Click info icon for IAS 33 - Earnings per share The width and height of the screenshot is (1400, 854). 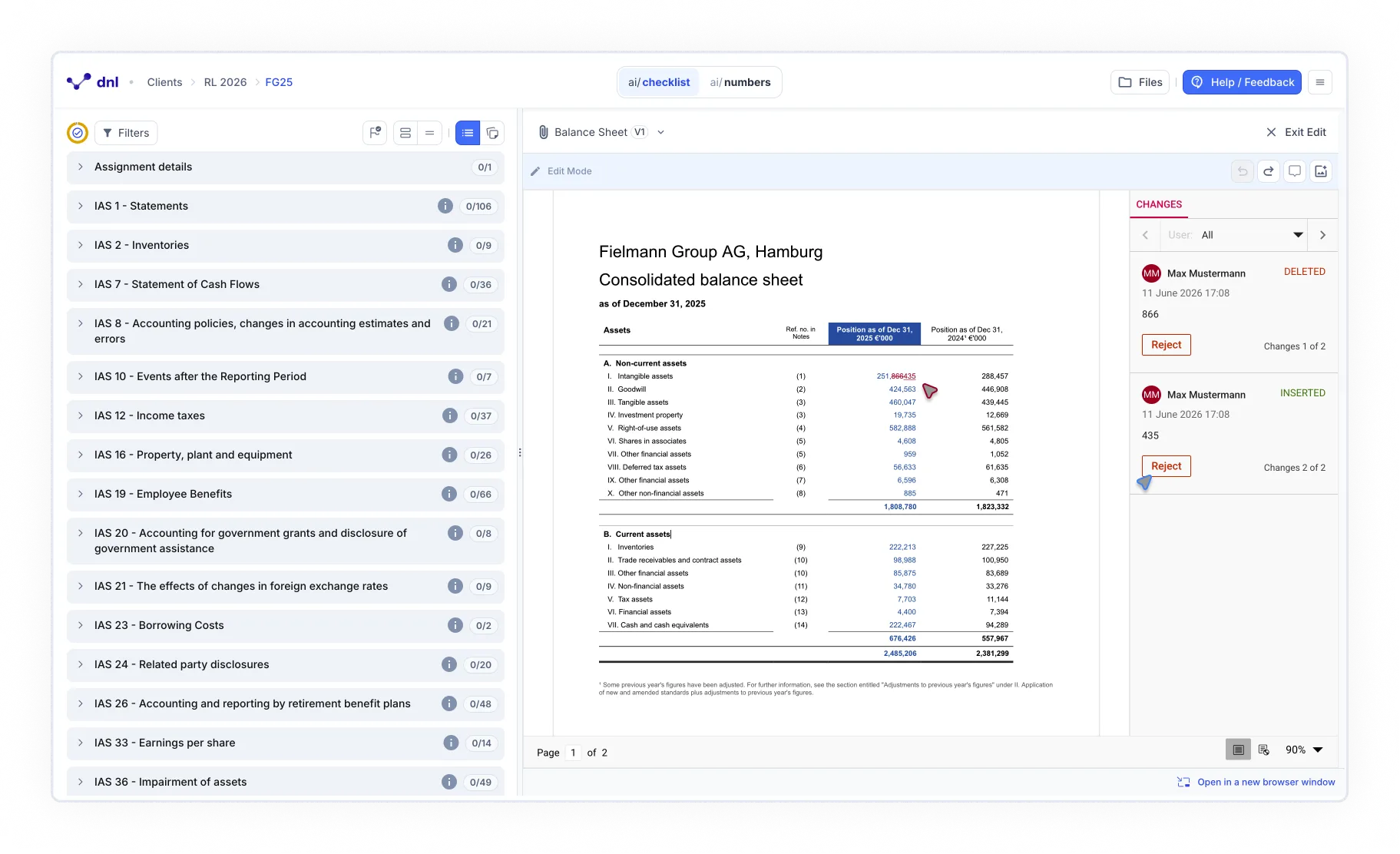(452, 743)
